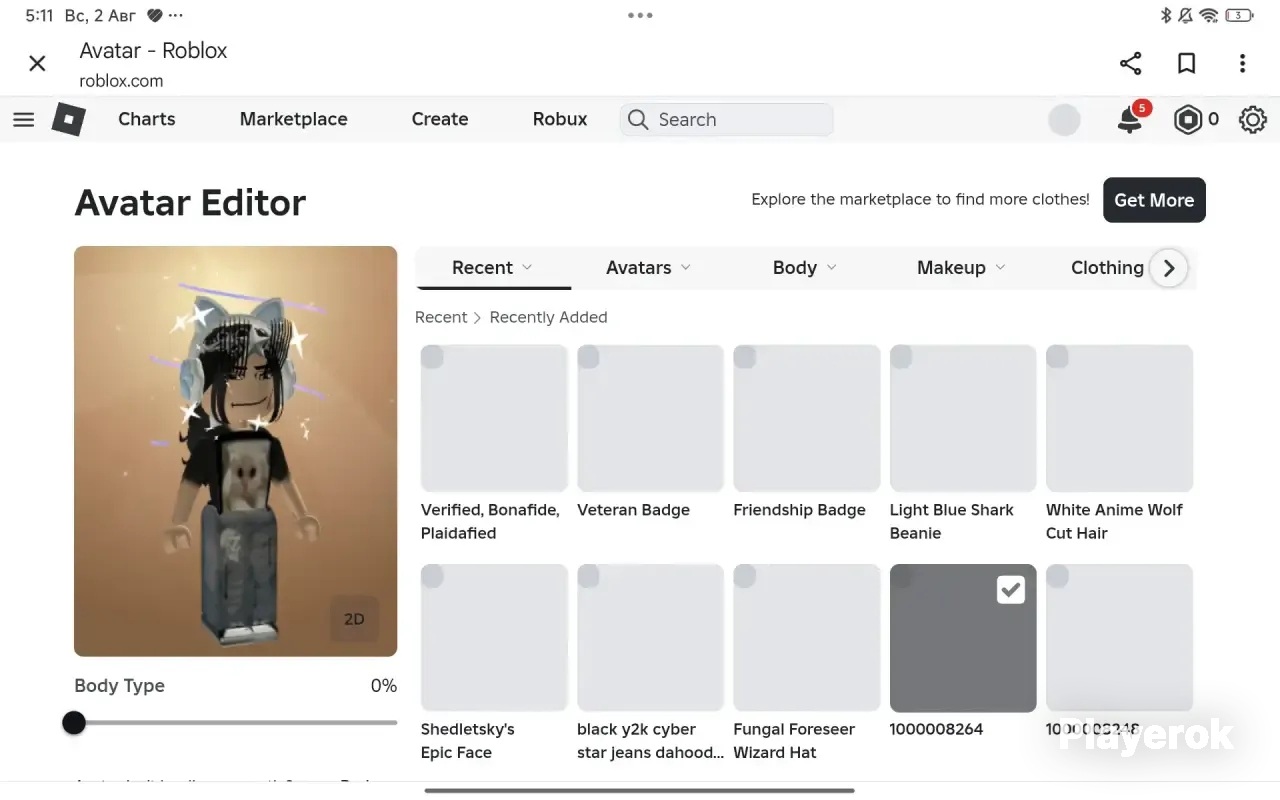Open the Charts page
The height and width of the screenshot is (800, 1280).
coord(147,119)
